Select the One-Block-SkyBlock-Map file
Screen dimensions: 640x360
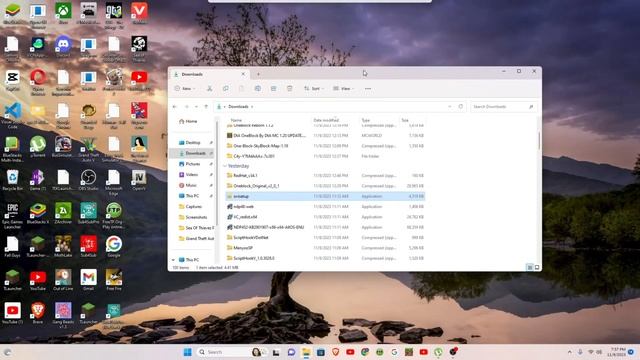coord(325,146)
